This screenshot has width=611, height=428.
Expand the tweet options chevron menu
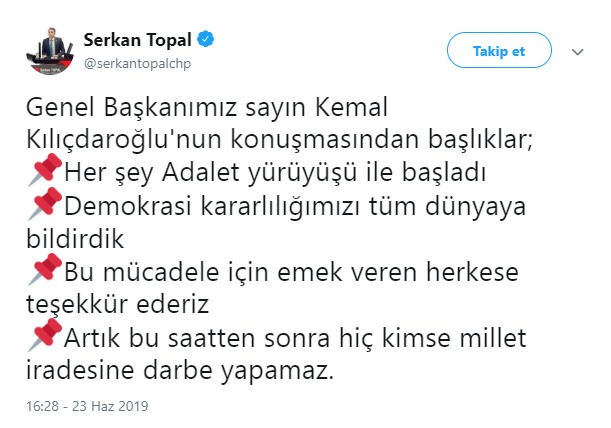coord(577,49)
